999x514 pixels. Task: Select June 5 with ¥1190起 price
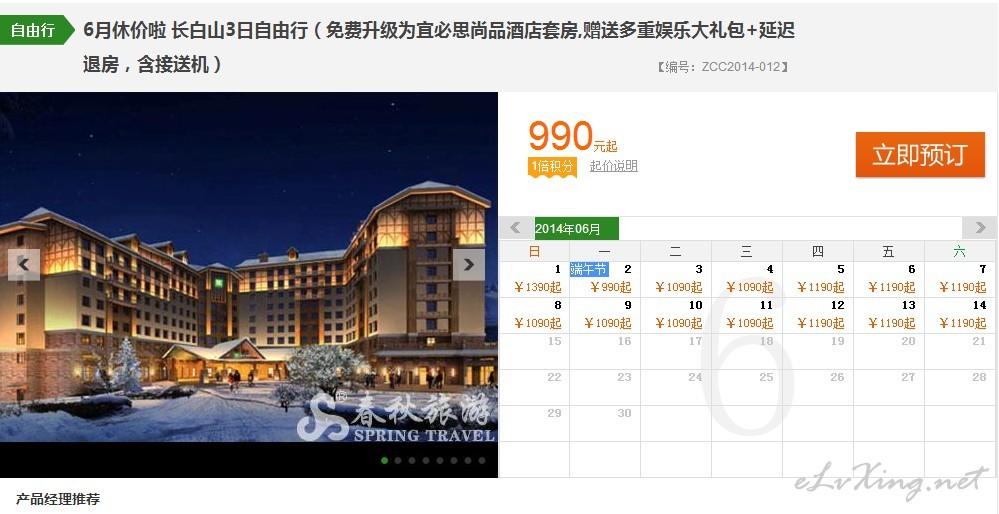coord(818,279)
